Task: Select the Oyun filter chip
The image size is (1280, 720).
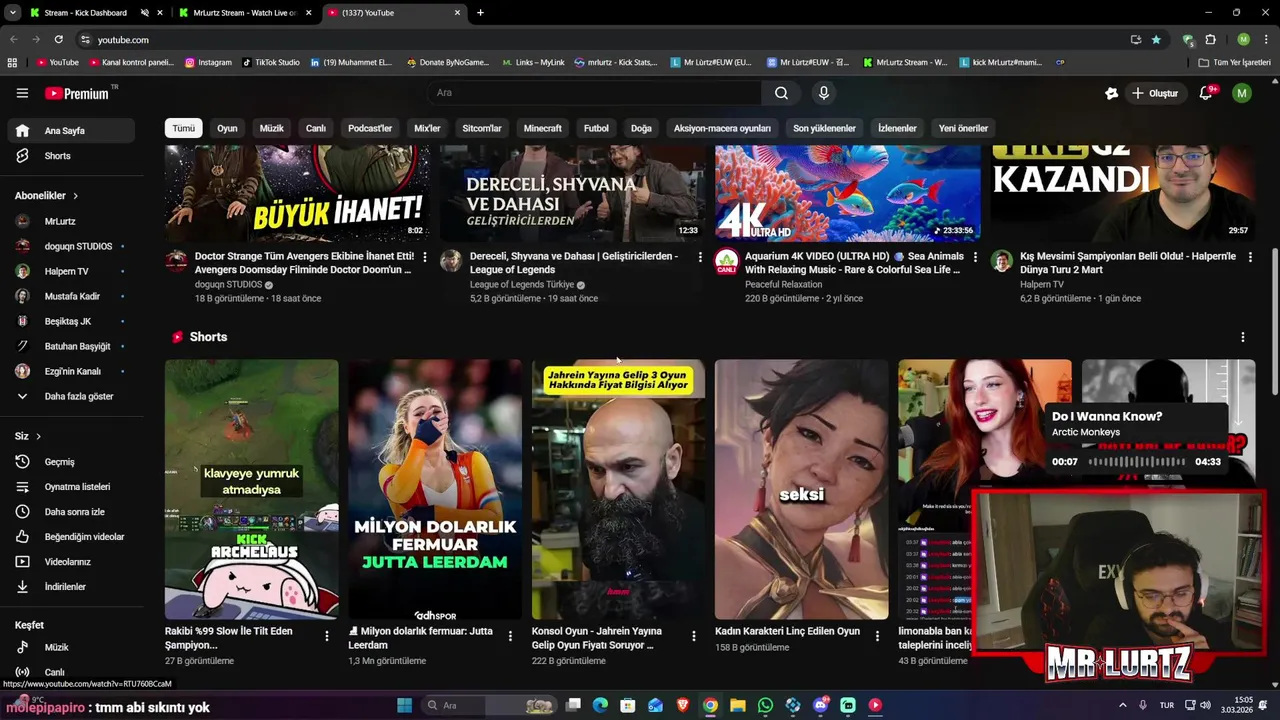Action: tap(227, 128)
